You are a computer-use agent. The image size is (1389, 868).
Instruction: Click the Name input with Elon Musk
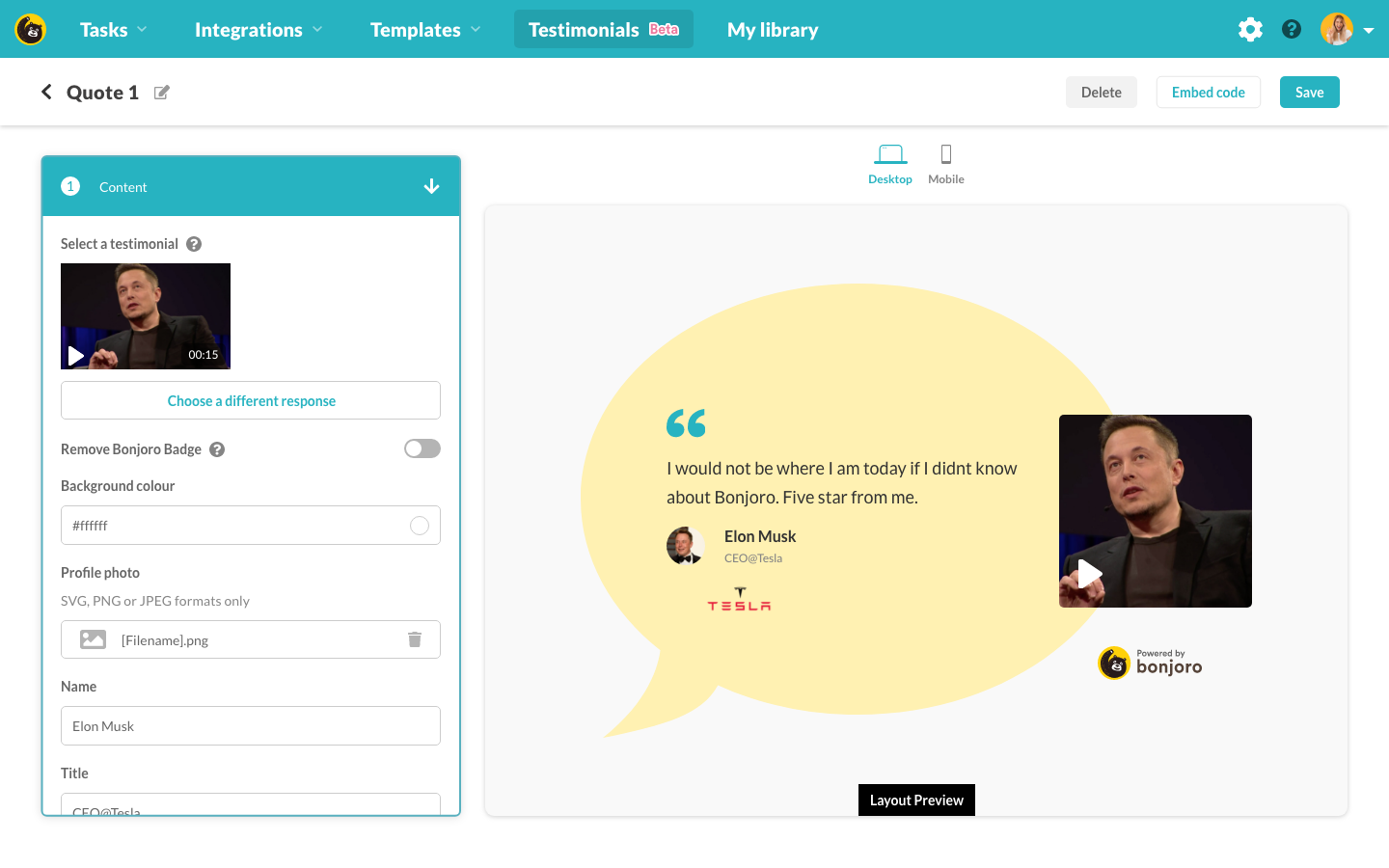(x=251, y=725)
